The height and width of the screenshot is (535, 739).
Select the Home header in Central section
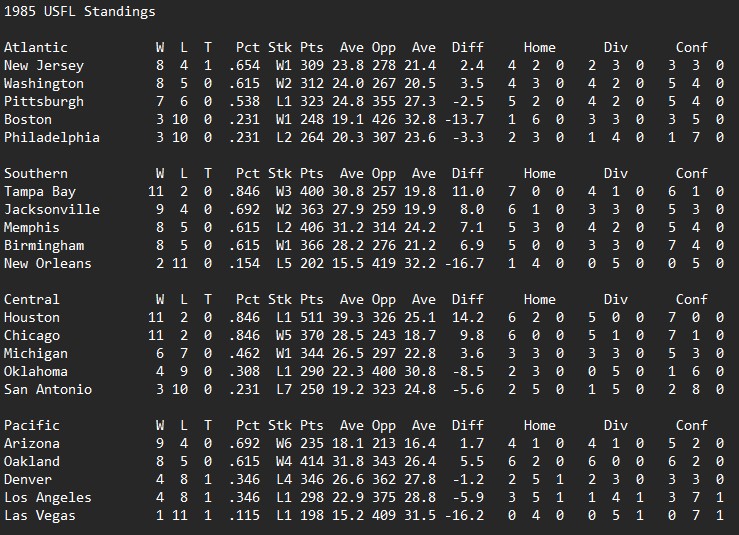pyautogui.click(x=539, y=299)
